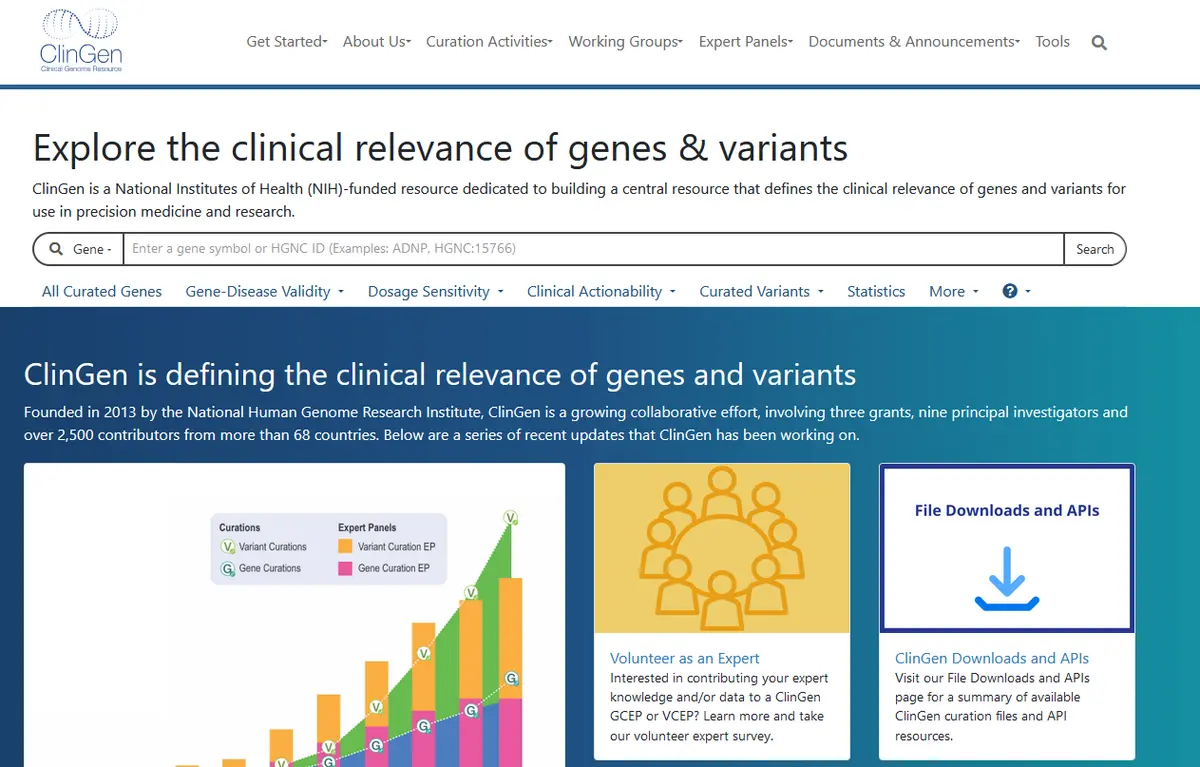Go to Tools page

pos(1052,42)
